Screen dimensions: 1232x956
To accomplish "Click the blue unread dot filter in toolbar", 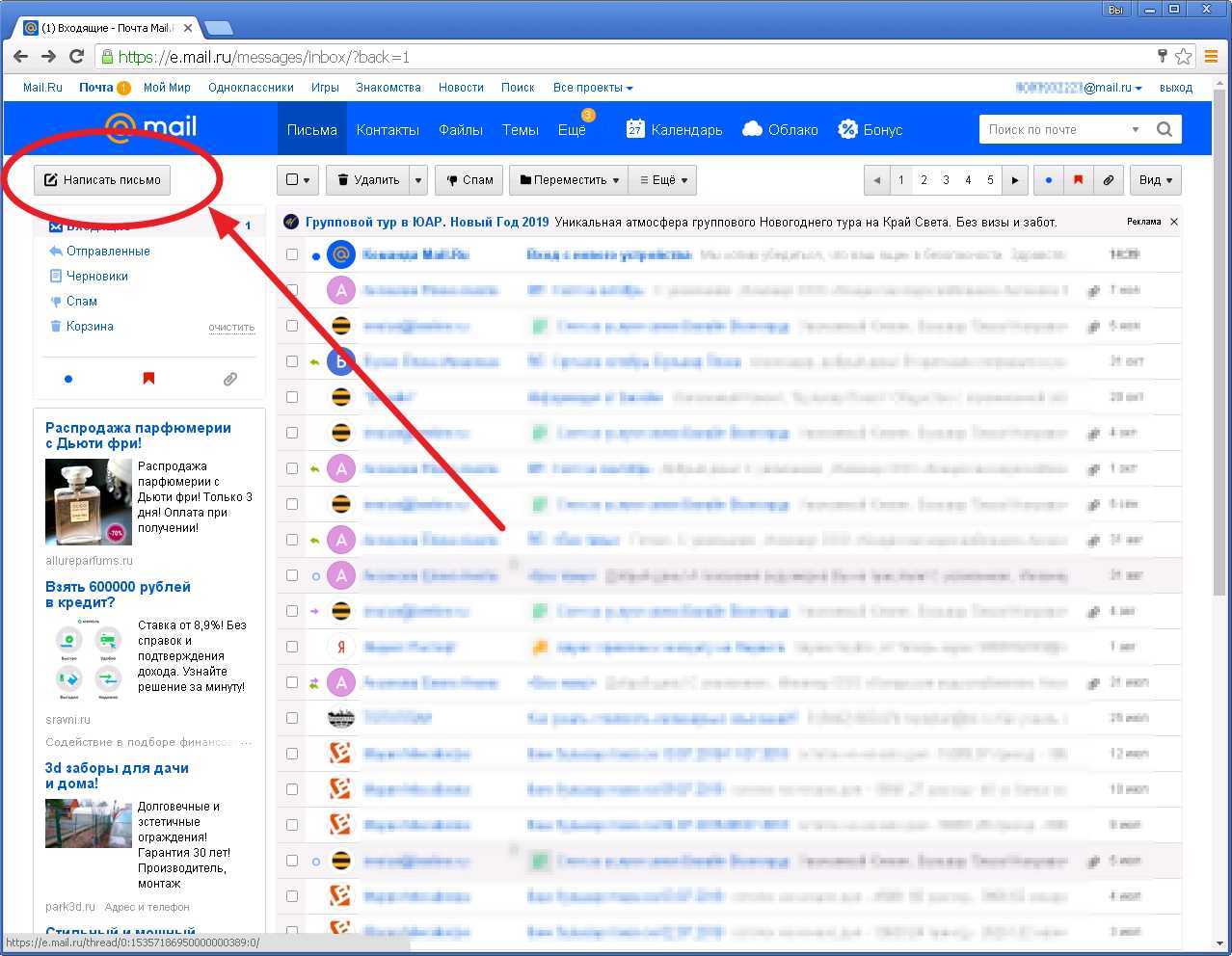I will (1049, 180).
